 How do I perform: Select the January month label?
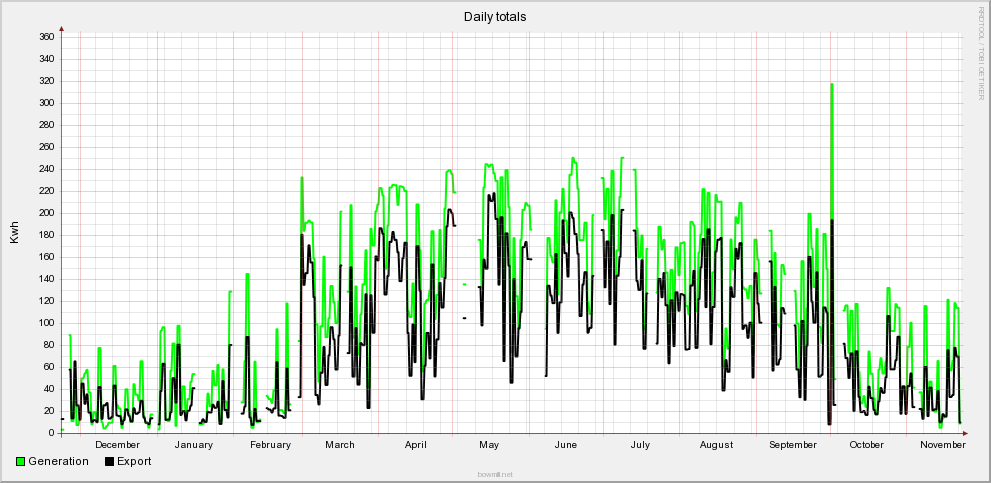point(194,445)
